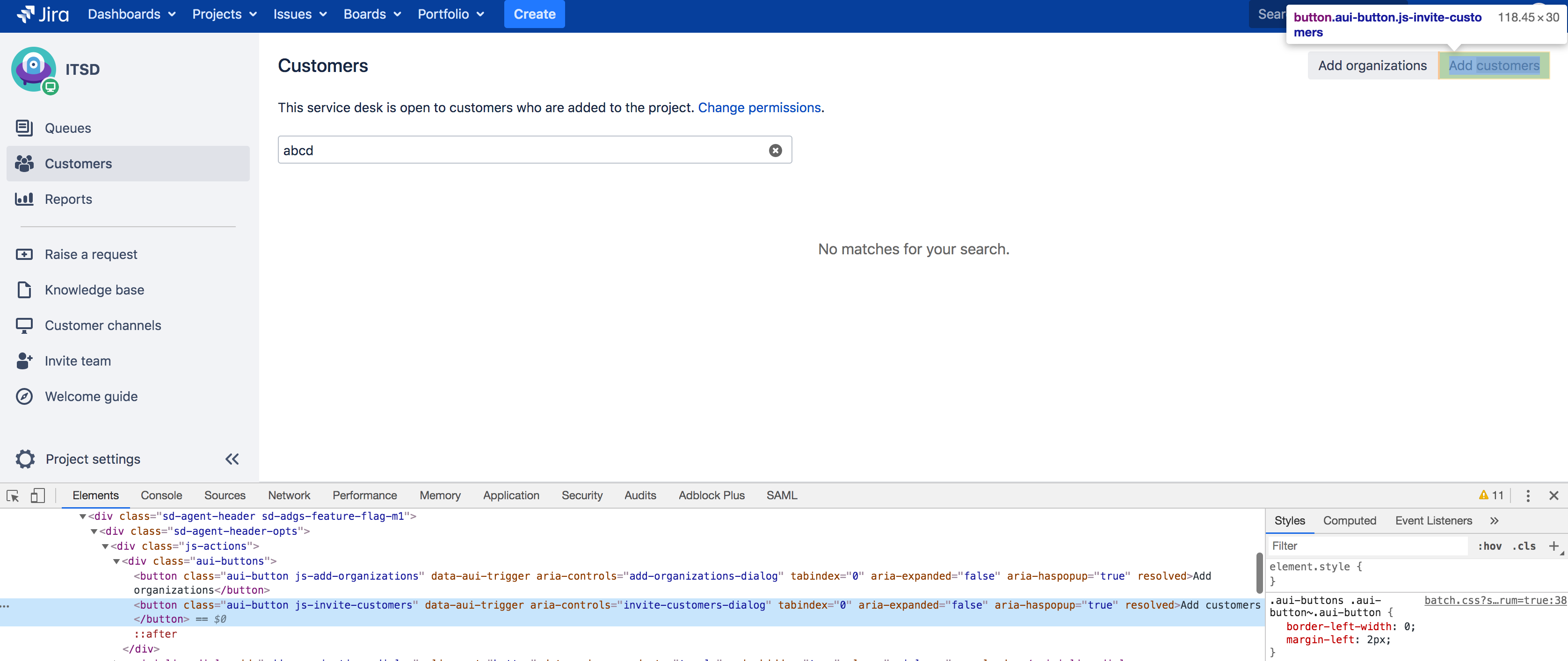This screenshot has width=1568, height=661.
Task: Click the Jira logo icon
Action: [x=25, y=14]
